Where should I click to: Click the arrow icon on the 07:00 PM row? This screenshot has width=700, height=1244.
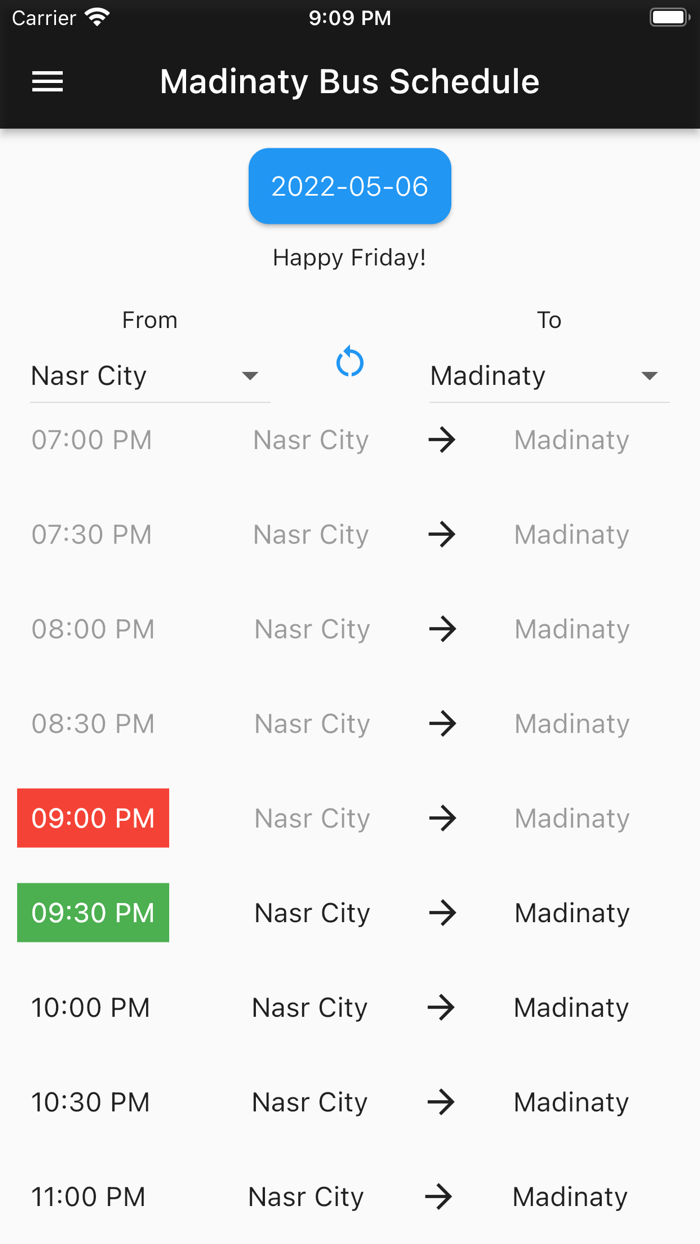click(442, 440)
